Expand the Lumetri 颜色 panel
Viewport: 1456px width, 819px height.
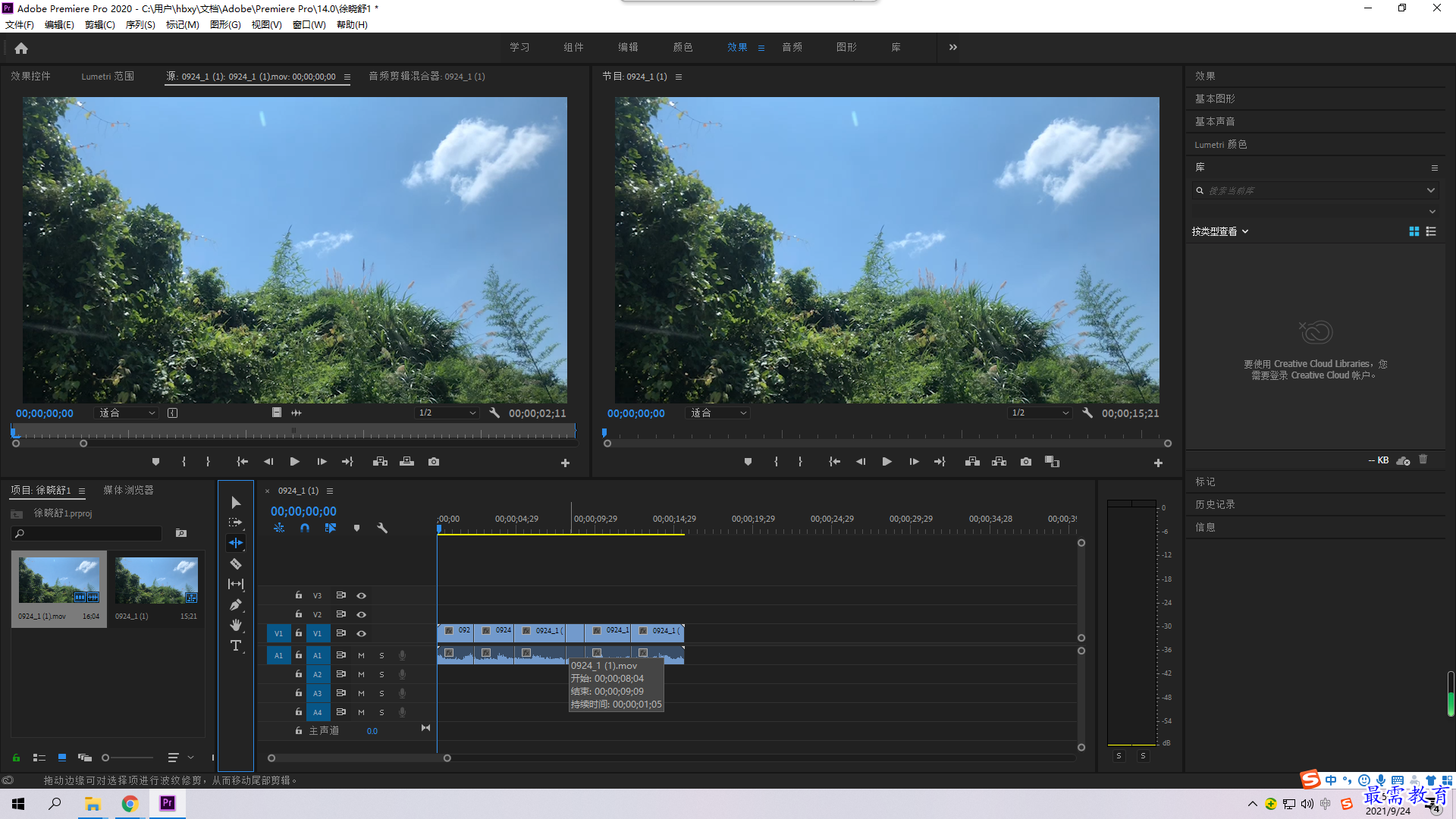click(1221, 144)
